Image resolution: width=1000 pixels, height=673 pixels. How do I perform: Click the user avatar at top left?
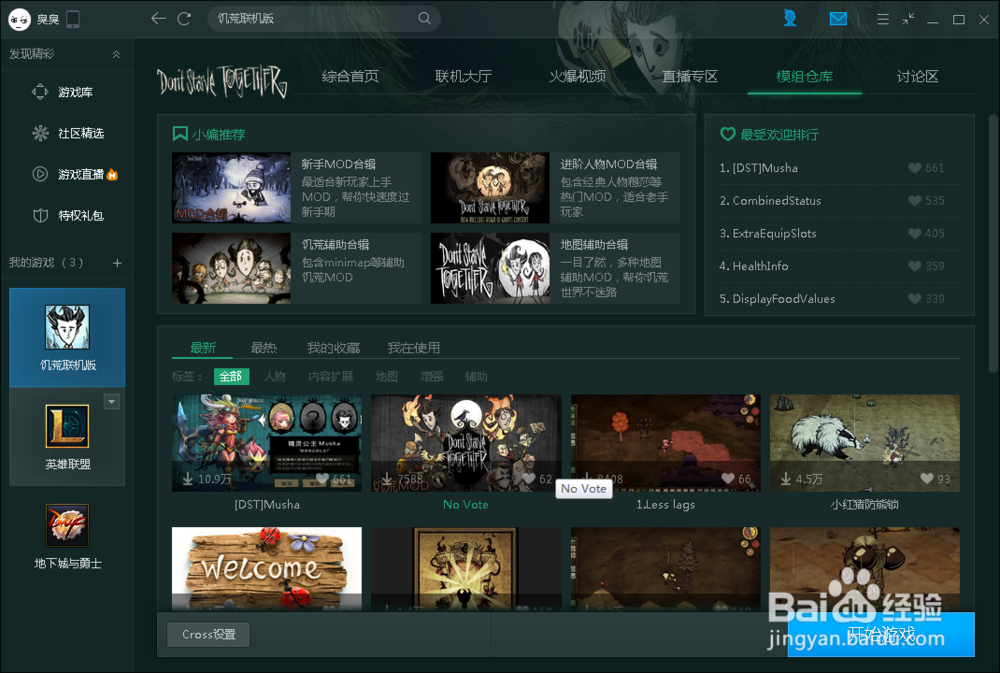coord(19,20)
